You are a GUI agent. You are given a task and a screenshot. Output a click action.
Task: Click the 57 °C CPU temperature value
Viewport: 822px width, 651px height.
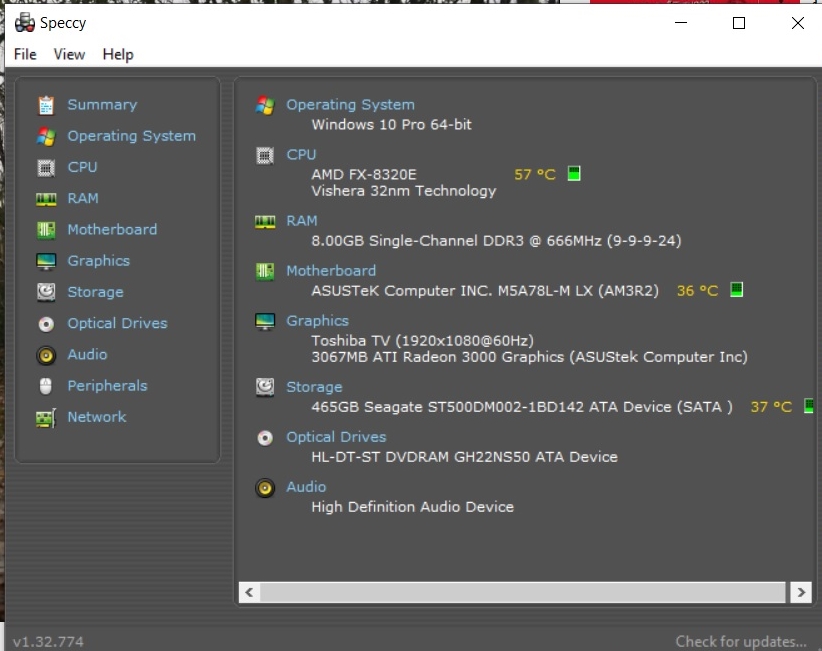pyautogui.click(x=535, y=175)
